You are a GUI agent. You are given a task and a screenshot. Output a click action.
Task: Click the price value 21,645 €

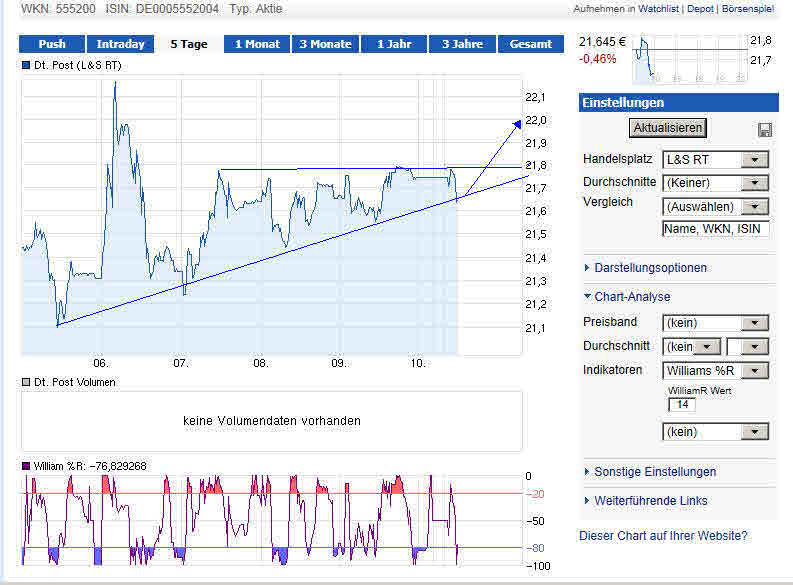pyautogui.click(x=602, y=42)
